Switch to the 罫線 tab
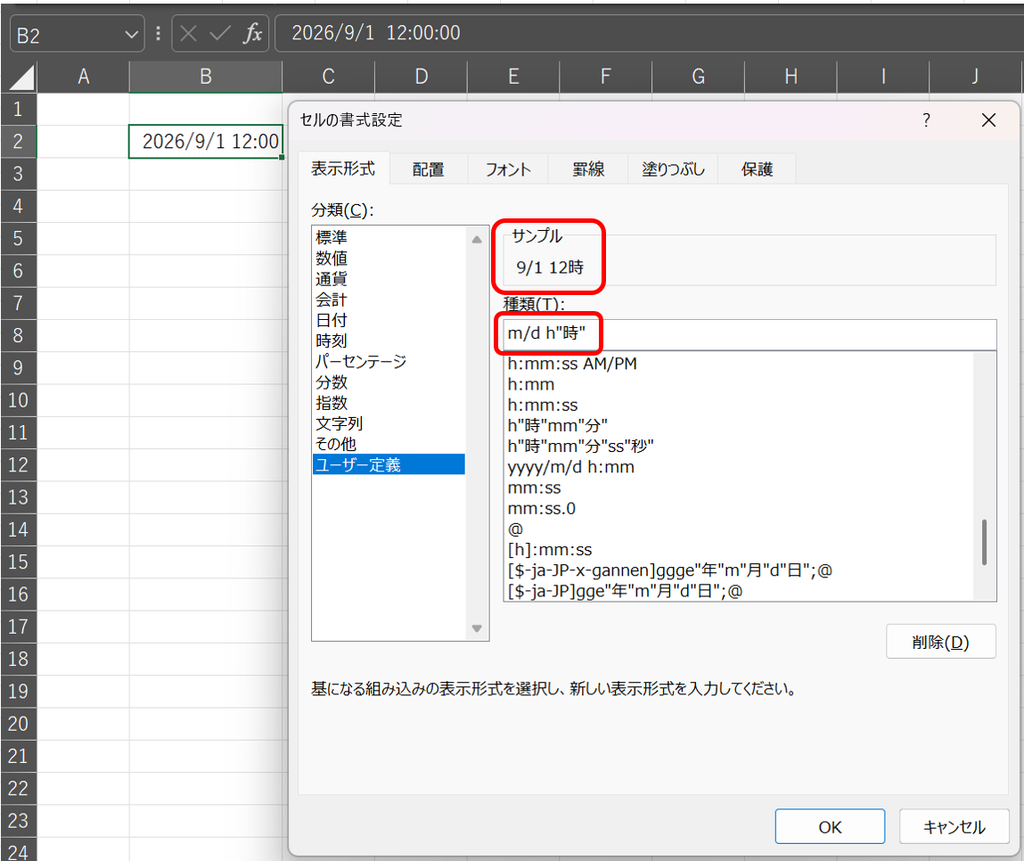Image resolution: width=1024 pixels, height=861 pixels. [x=588, y=170]
